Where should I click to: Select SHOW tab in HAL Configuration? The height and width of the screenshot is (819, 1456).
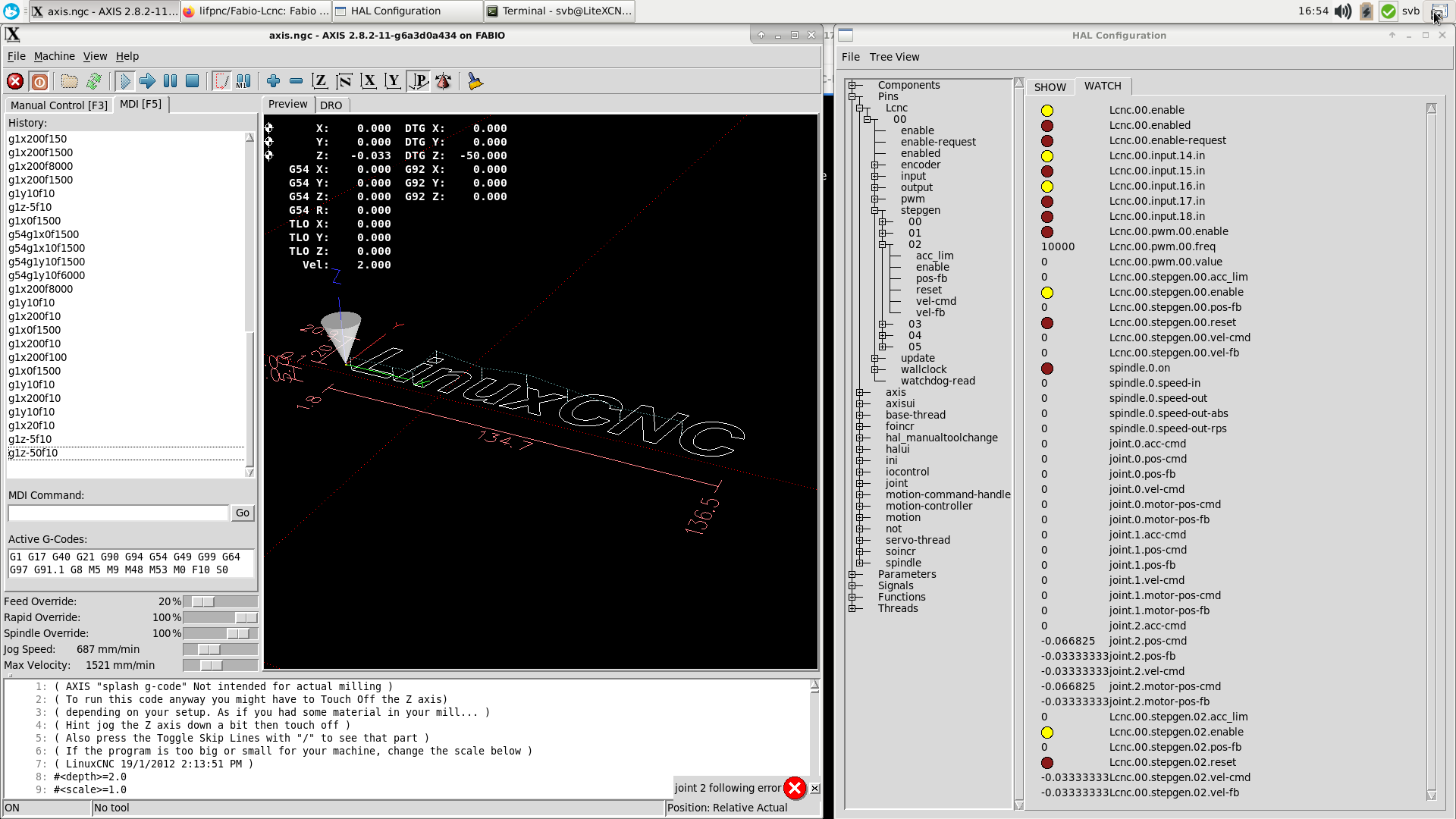click(1050, 87)
